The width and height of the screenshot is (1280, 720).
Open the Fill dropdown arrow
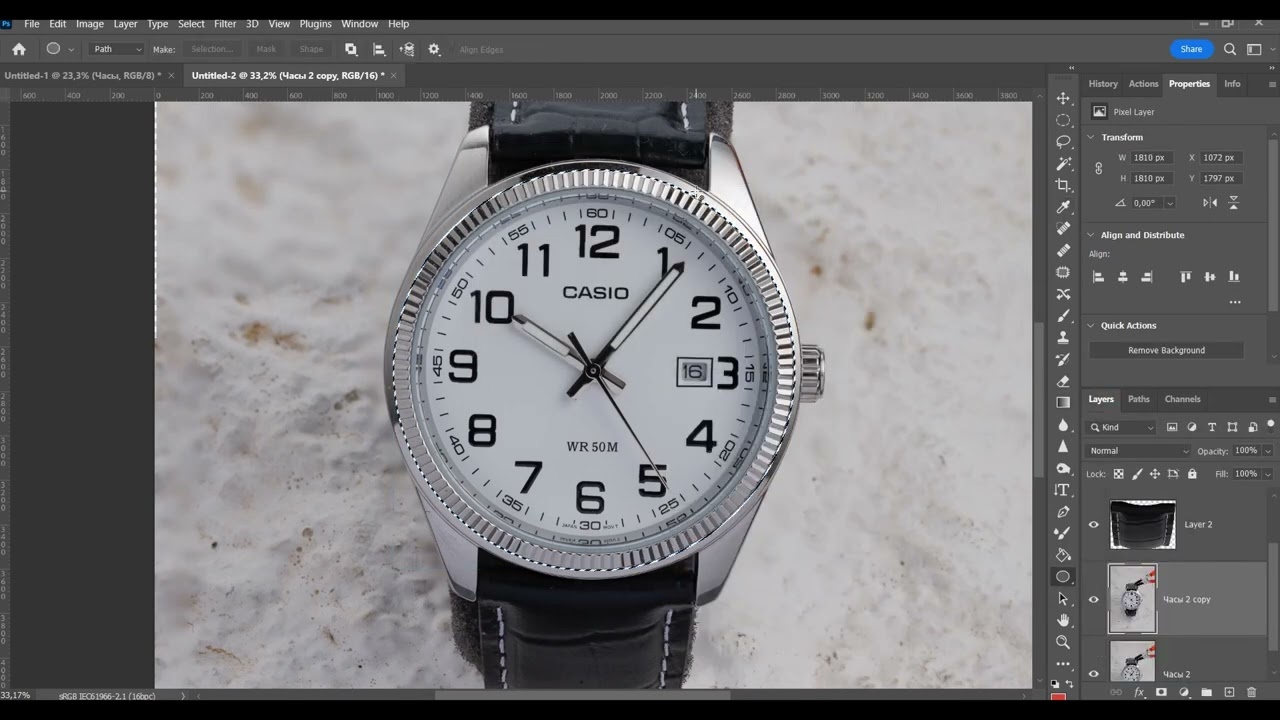pyautogui.click(x=1268, y=474)
